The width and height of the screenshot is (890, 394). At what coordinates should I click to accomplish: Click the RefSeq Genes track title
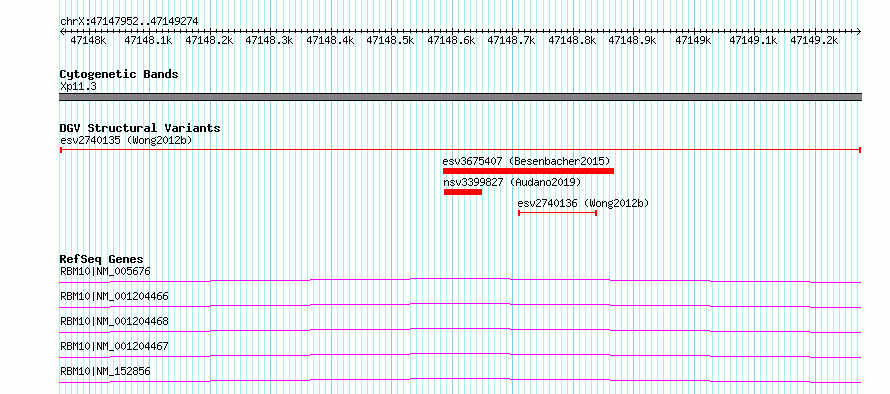(x=102, y=259)
